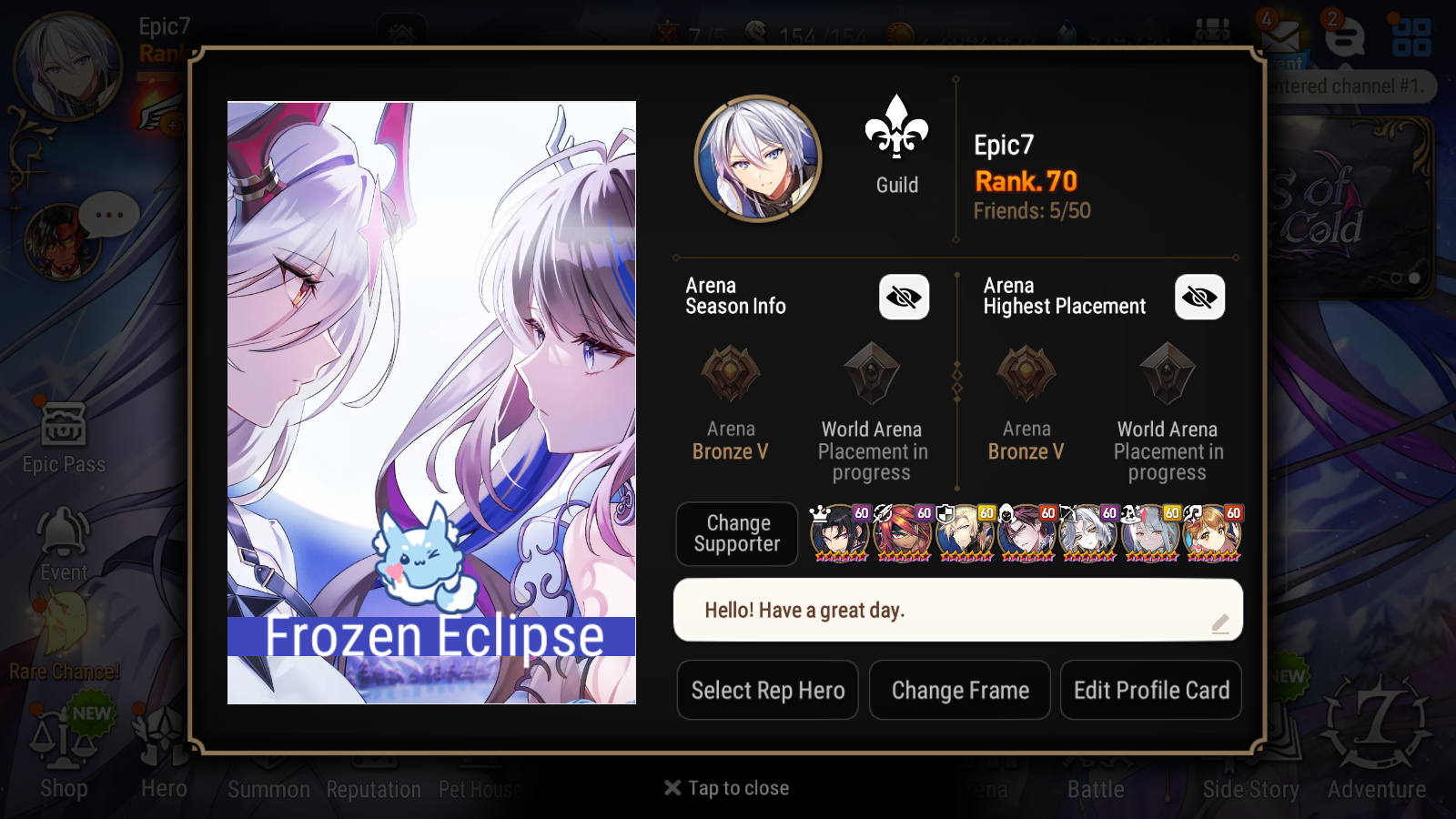
Task: Click the Arena Bronze V season badge
Action: click(731, 374)
